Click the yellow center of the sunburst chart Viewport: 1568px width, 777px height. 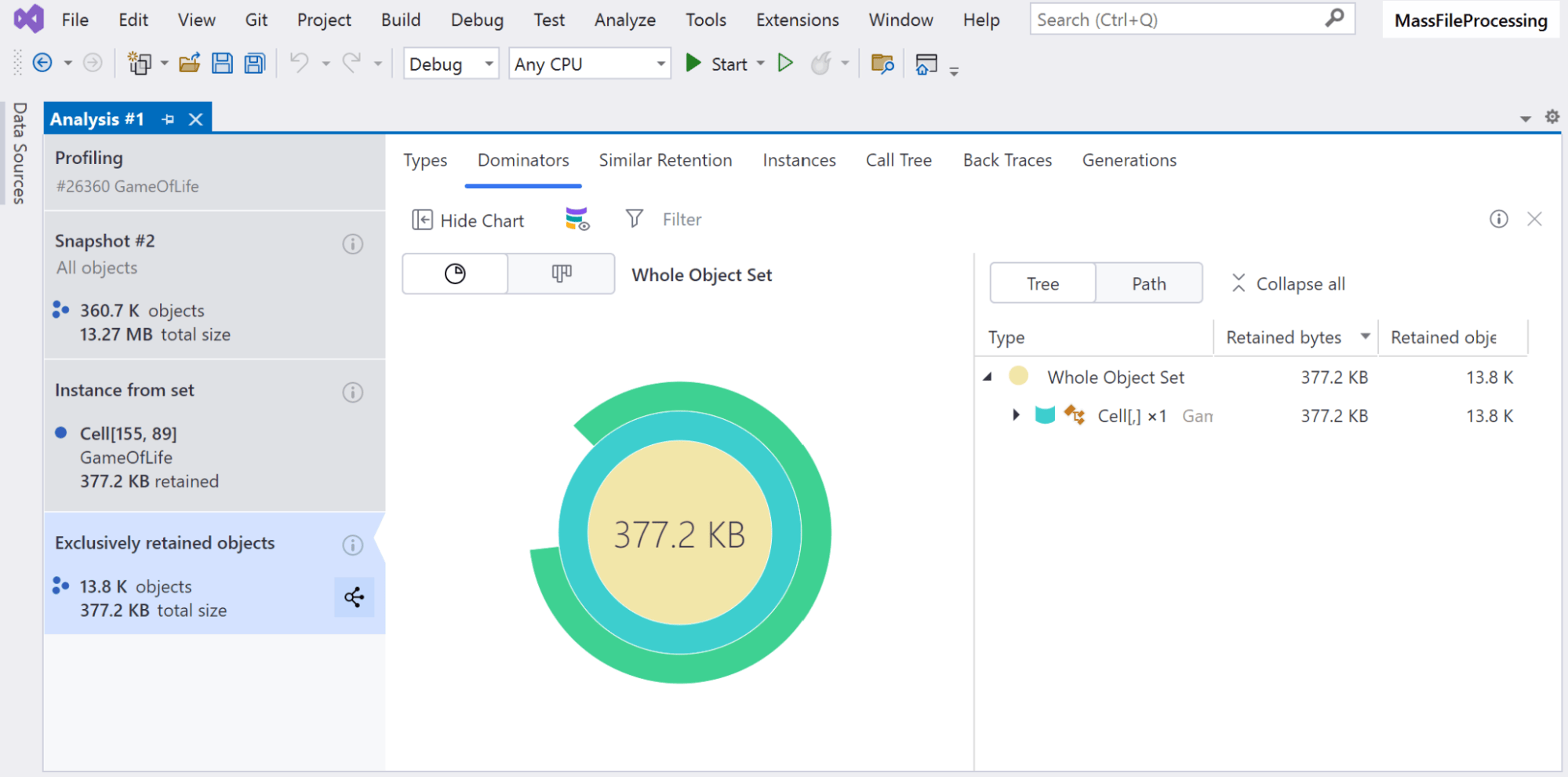[679, 534]
